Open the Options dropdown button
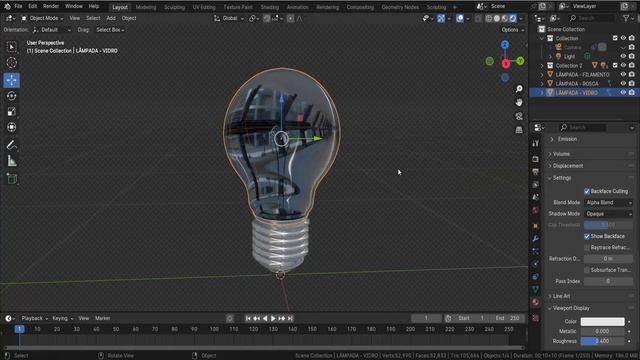 pos(513,30)
